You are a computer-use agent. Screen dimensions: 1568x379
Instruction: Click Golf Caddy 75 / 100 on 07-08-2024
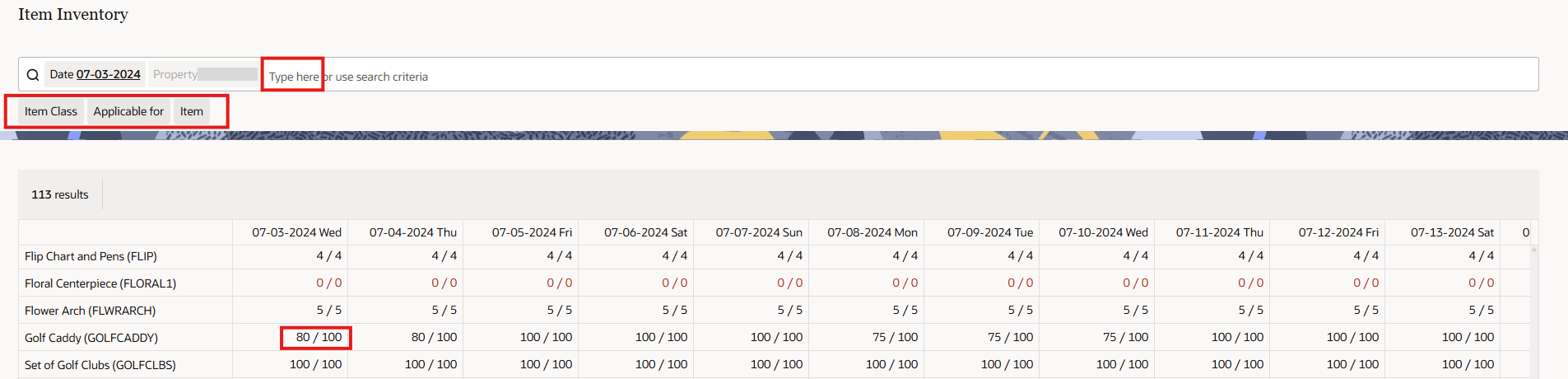[x=895, y=337]
